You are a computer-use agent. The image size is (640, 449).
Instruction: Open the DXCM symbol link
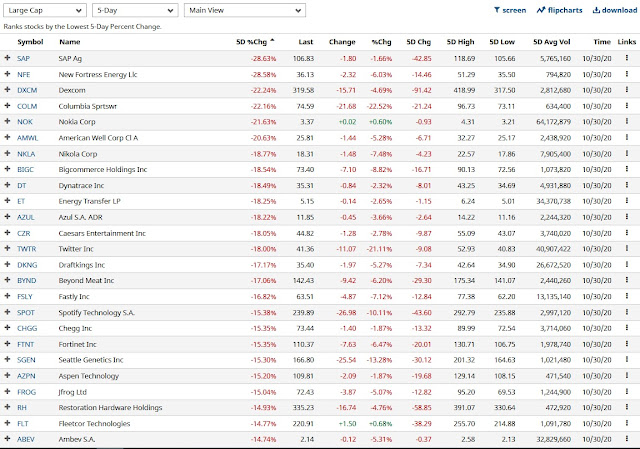(x=27, y=90)
